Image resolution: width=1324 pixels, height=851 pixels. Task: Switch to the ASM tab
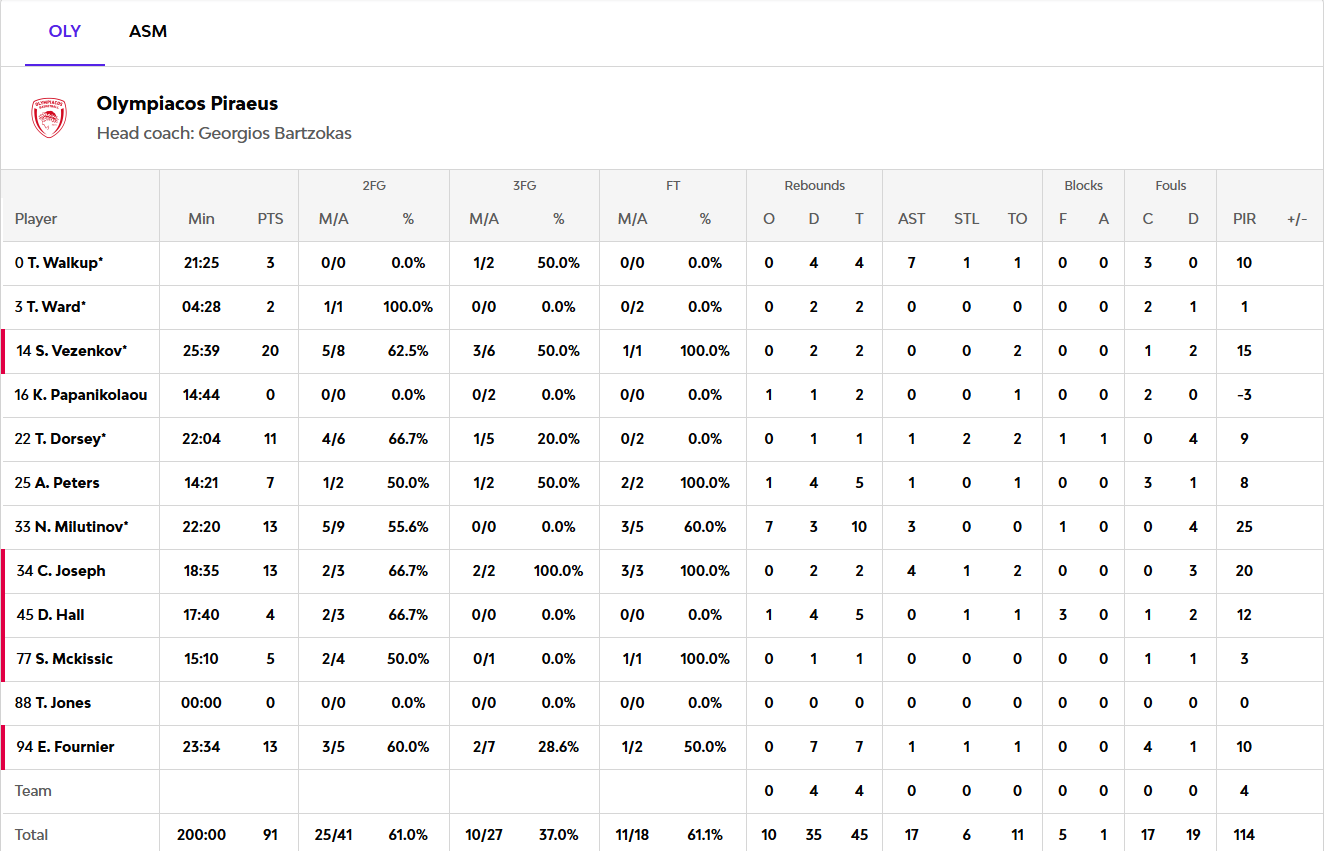tap(148, 32)
